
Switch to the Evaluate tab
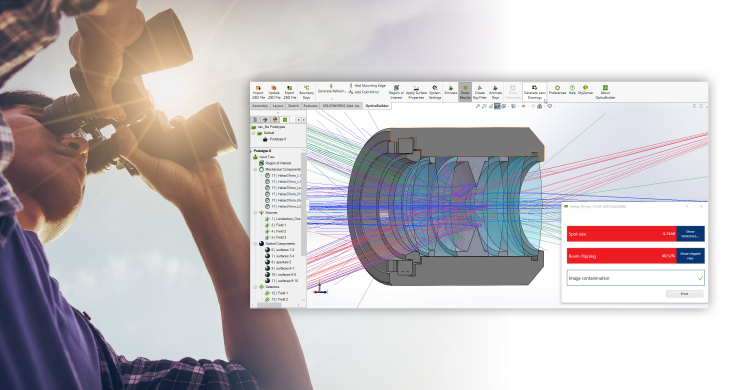[x=310, y=106]
